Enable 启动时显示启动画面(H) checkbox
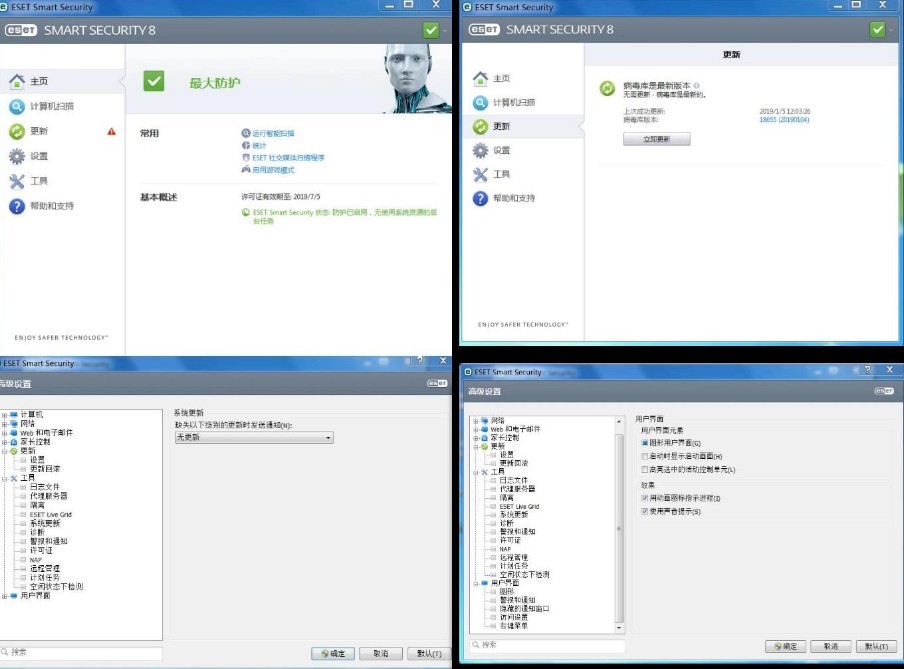The image size is (904, 669). click(645, 456)
